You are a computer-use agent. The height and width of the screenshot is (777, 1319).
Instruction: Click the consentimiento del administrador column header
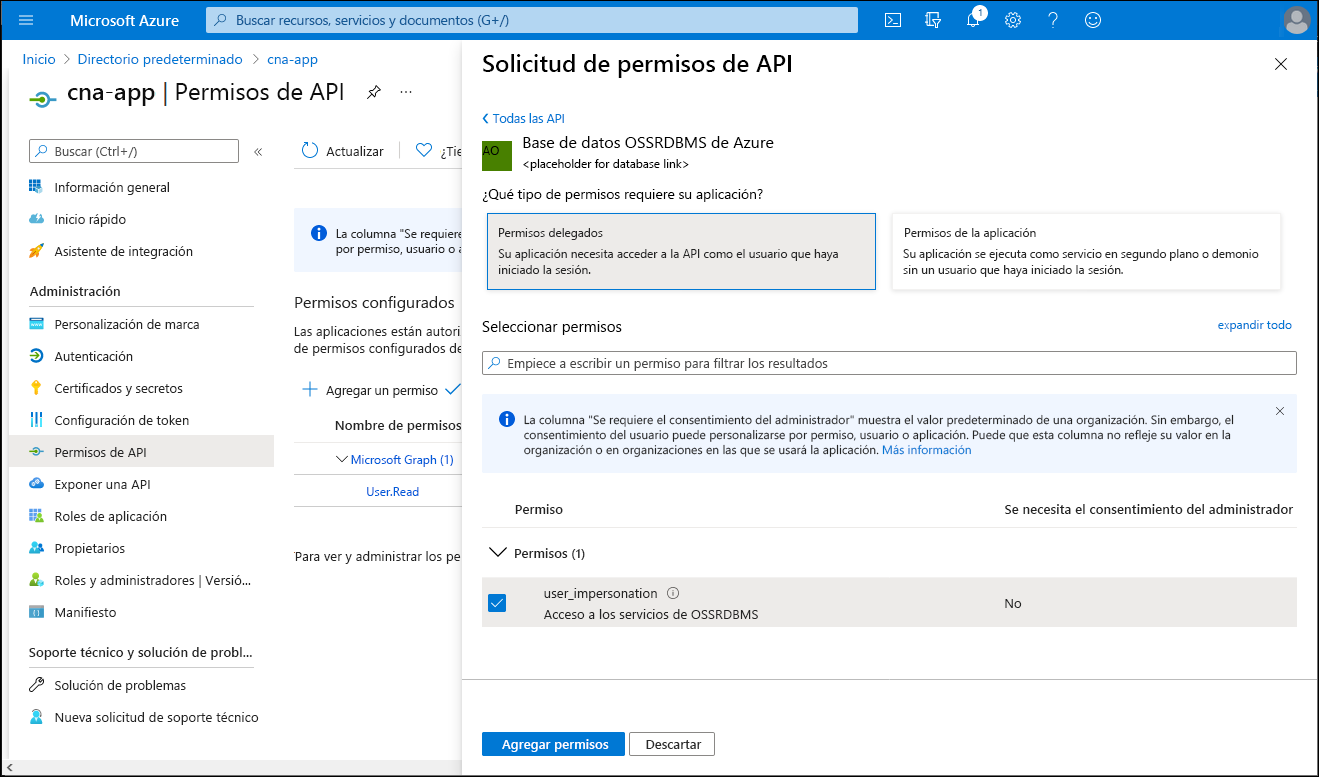coord(1149,510)
